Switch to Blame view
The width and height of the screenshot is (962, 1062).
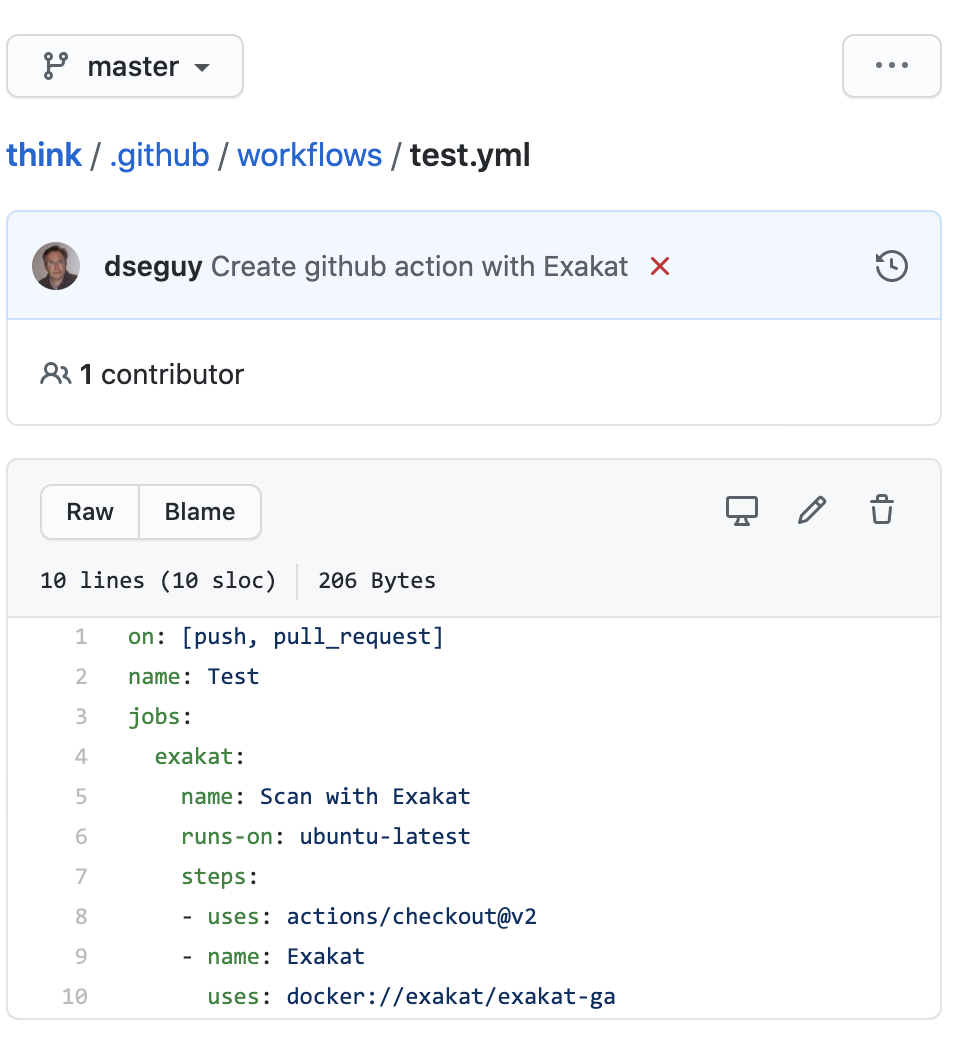click(200, 512)
